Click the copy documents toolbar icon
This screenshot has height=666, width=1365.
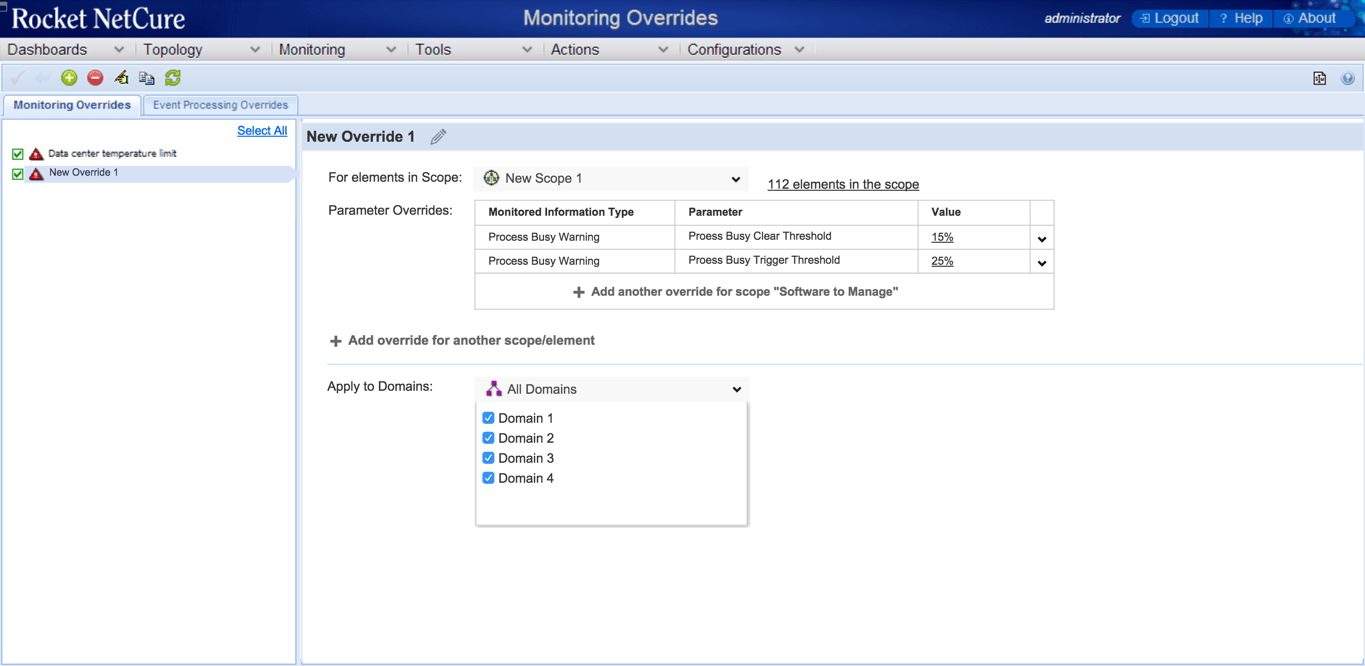click(147, 78)
